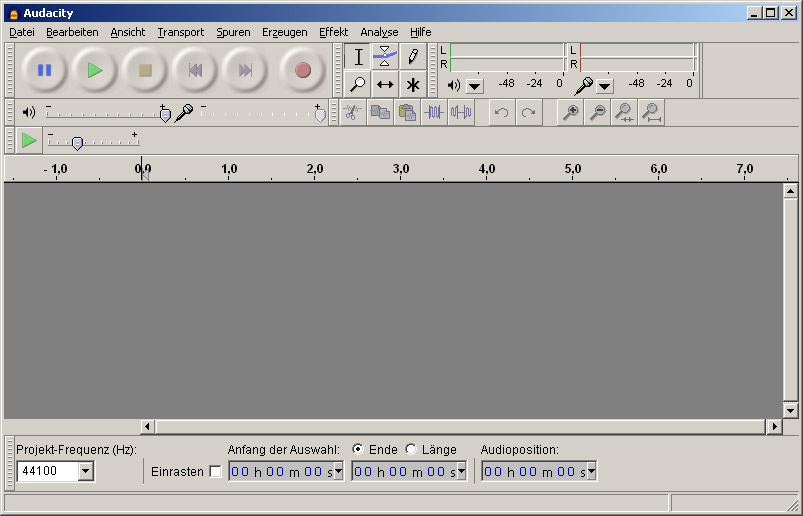
Task: Click the Redo arrow icon
Action: tap(529, 112)
